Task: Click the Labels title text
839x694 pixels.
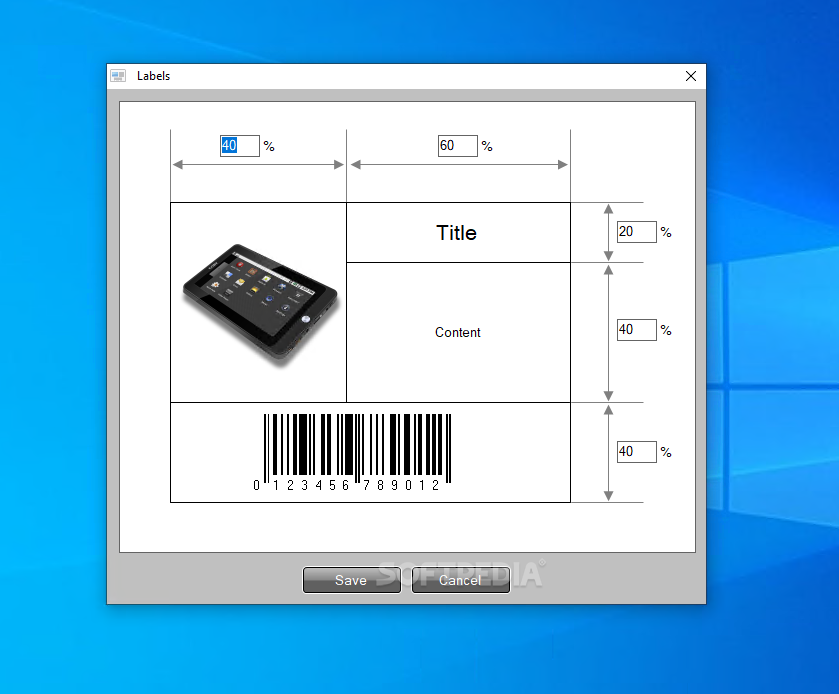Action: click(154, 76)
